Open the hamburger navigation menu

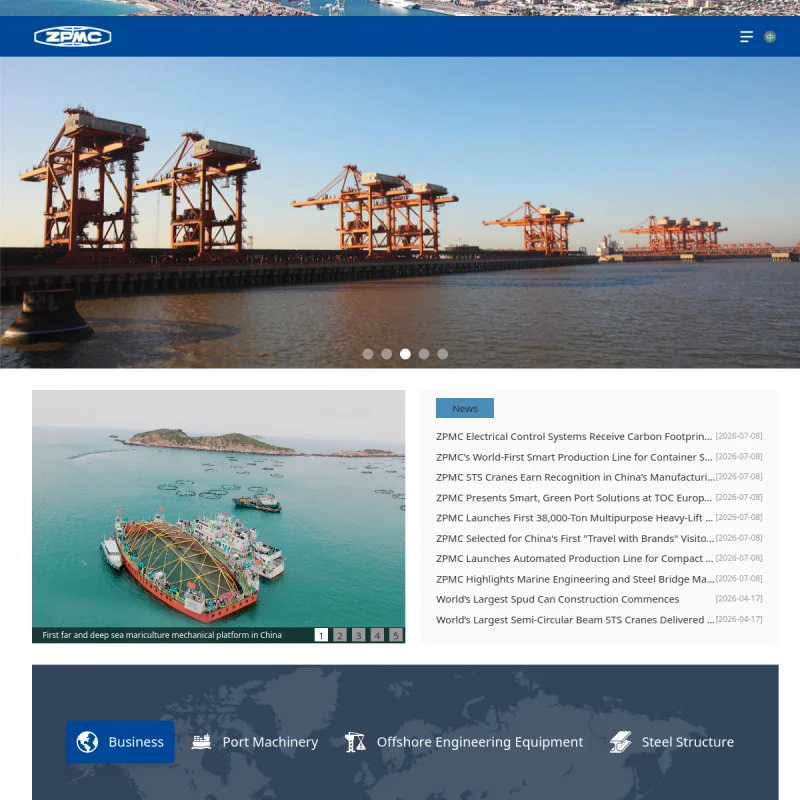746,37
